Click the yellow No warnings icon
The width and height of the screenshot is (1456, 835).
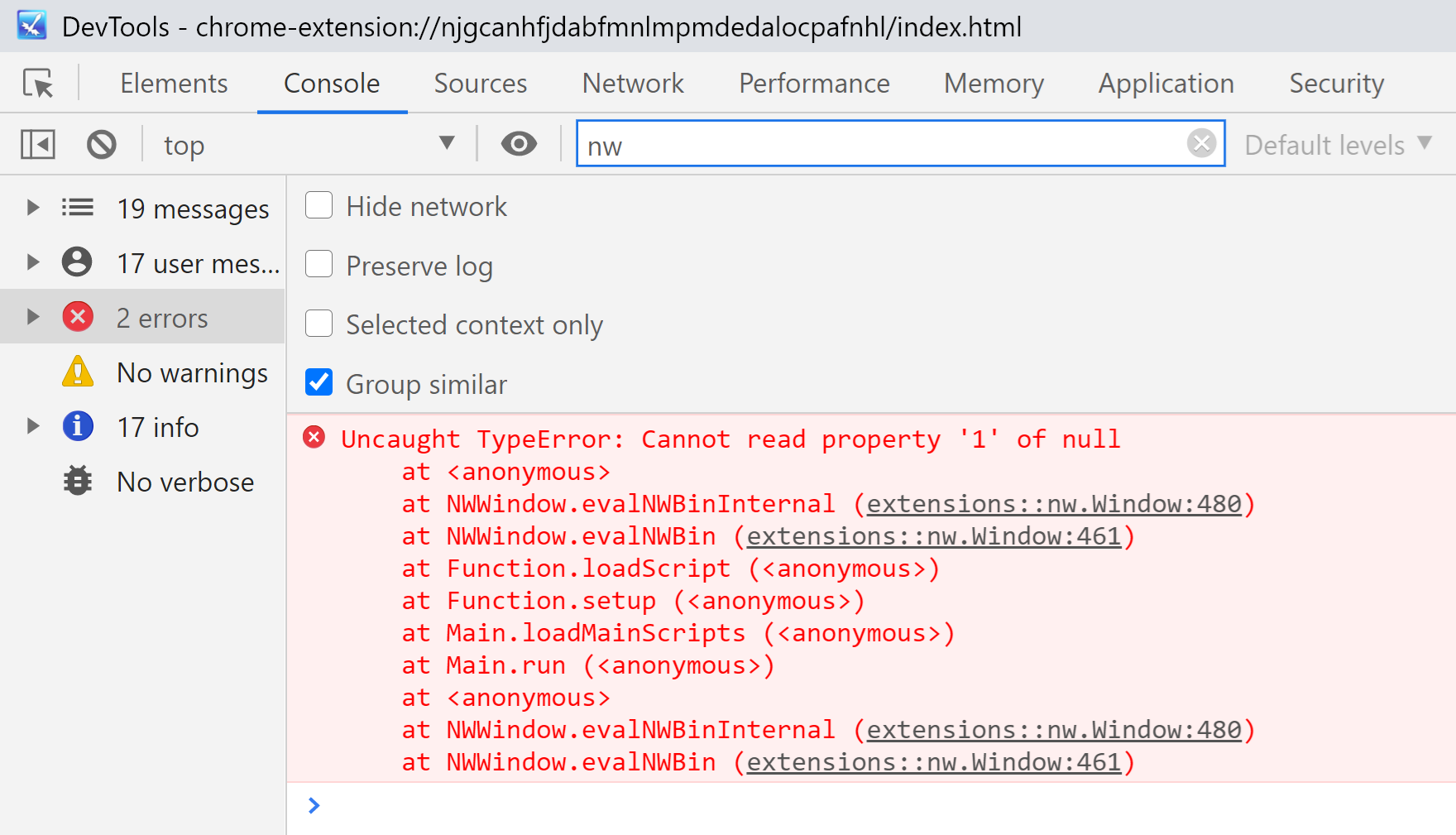click(x=78, y=372)
